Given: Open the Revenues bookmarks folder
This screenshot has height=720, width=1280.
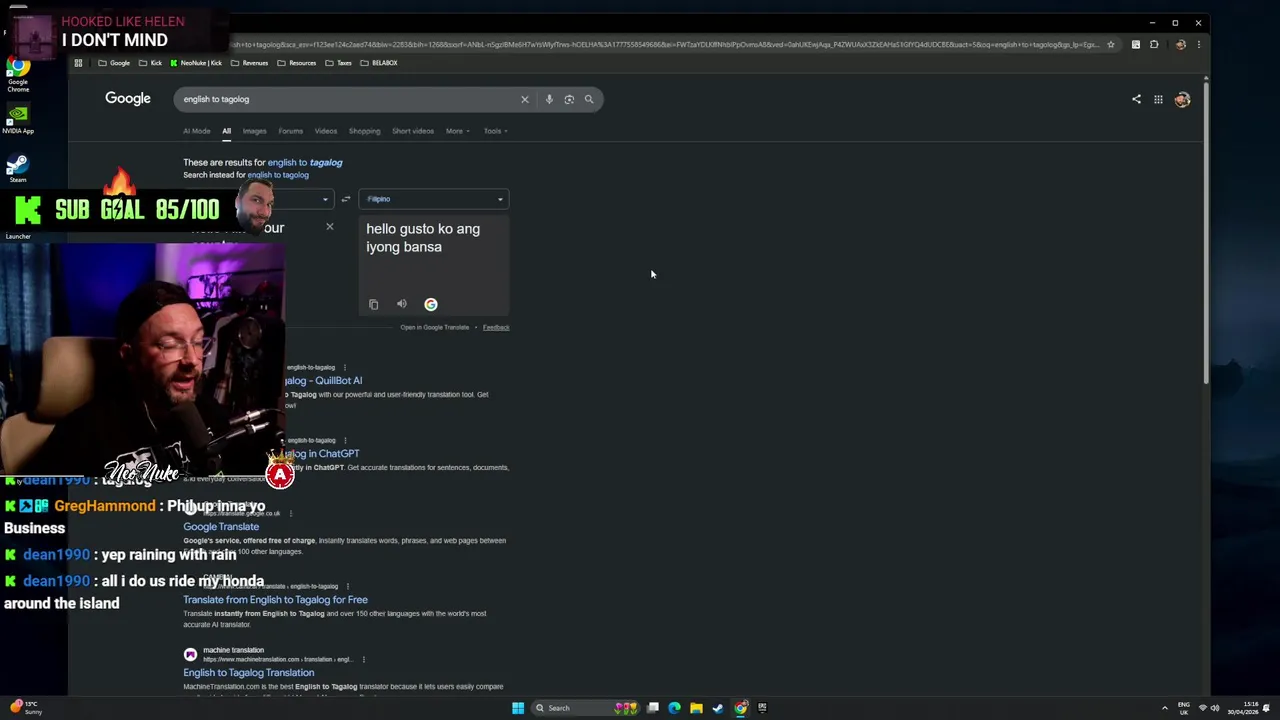Looking at the screenshot, I should click(249, 63).
